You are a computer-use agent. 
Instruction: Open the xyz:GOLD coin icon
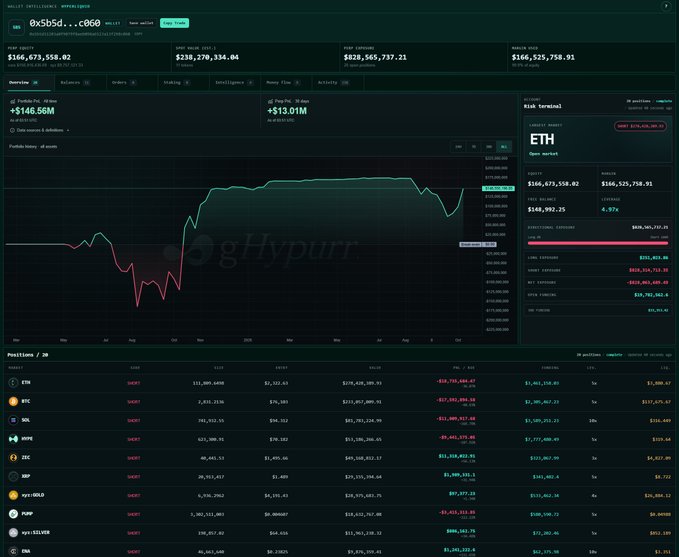point(13,495)
